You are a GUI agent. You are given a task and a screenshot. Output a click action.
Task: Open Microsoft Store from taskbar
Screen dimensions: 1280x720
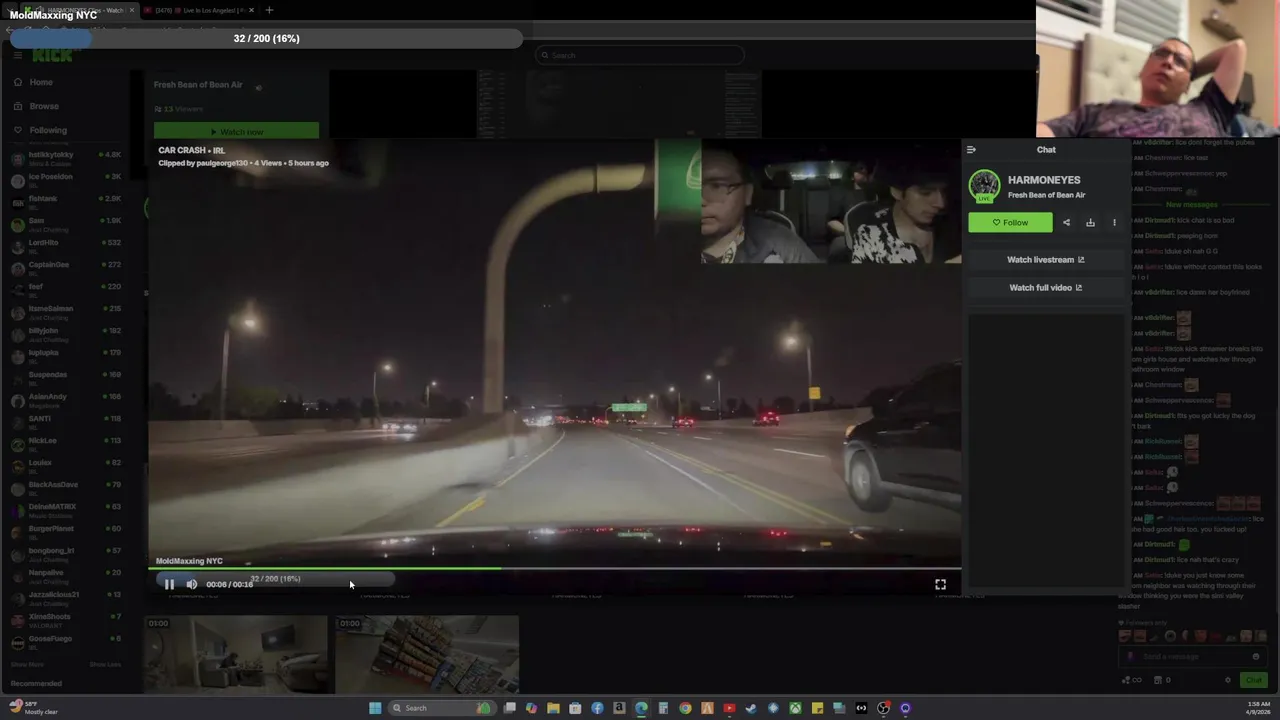575,708
